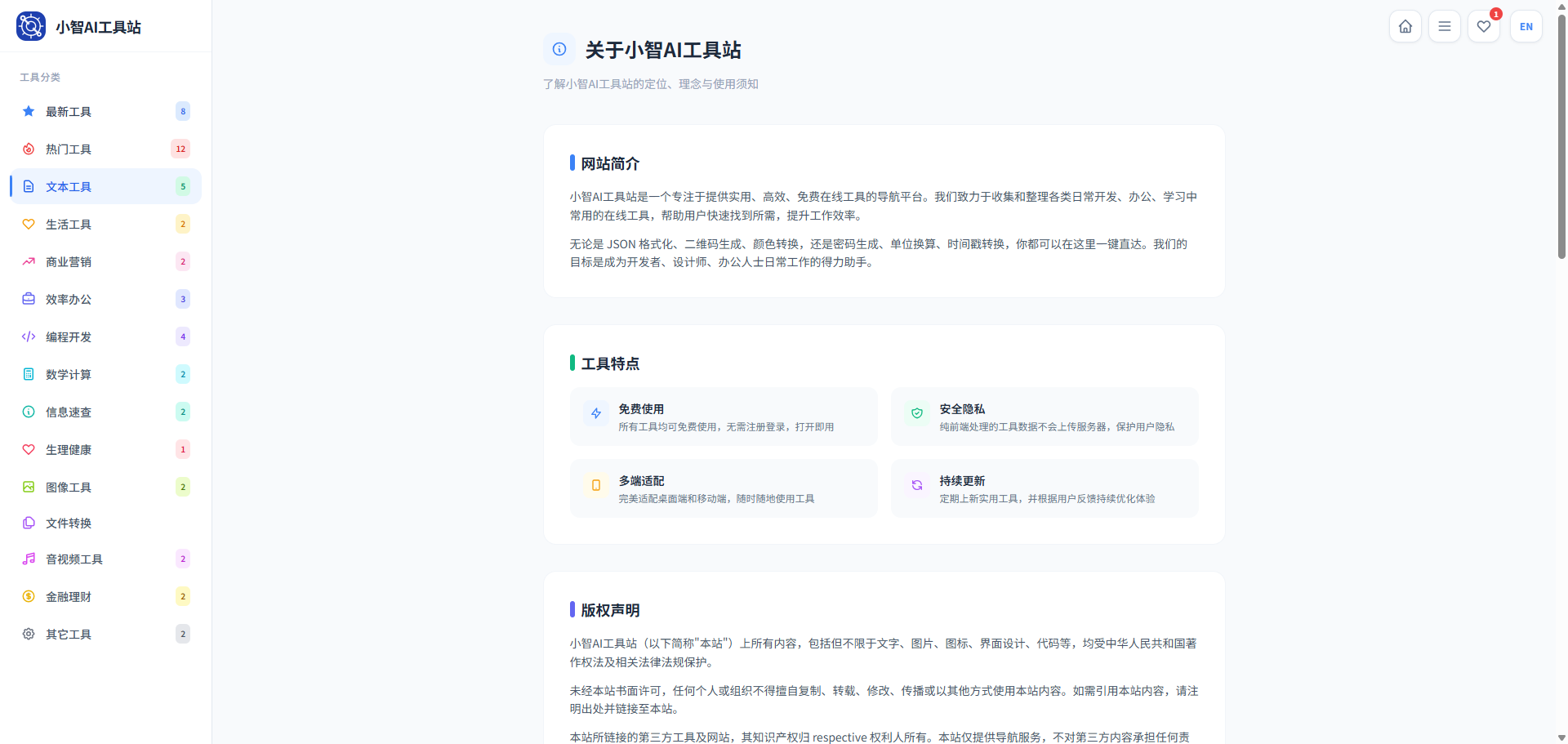
Task: Open 热门工具 category
Action: point(105,149)
